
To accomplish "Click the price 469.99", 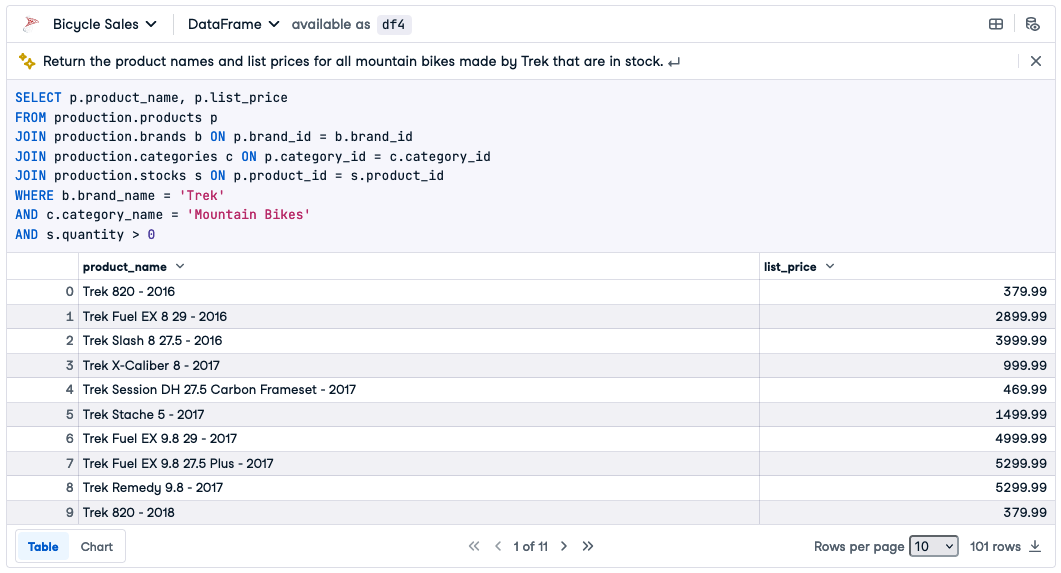I will pos(1024,390).
